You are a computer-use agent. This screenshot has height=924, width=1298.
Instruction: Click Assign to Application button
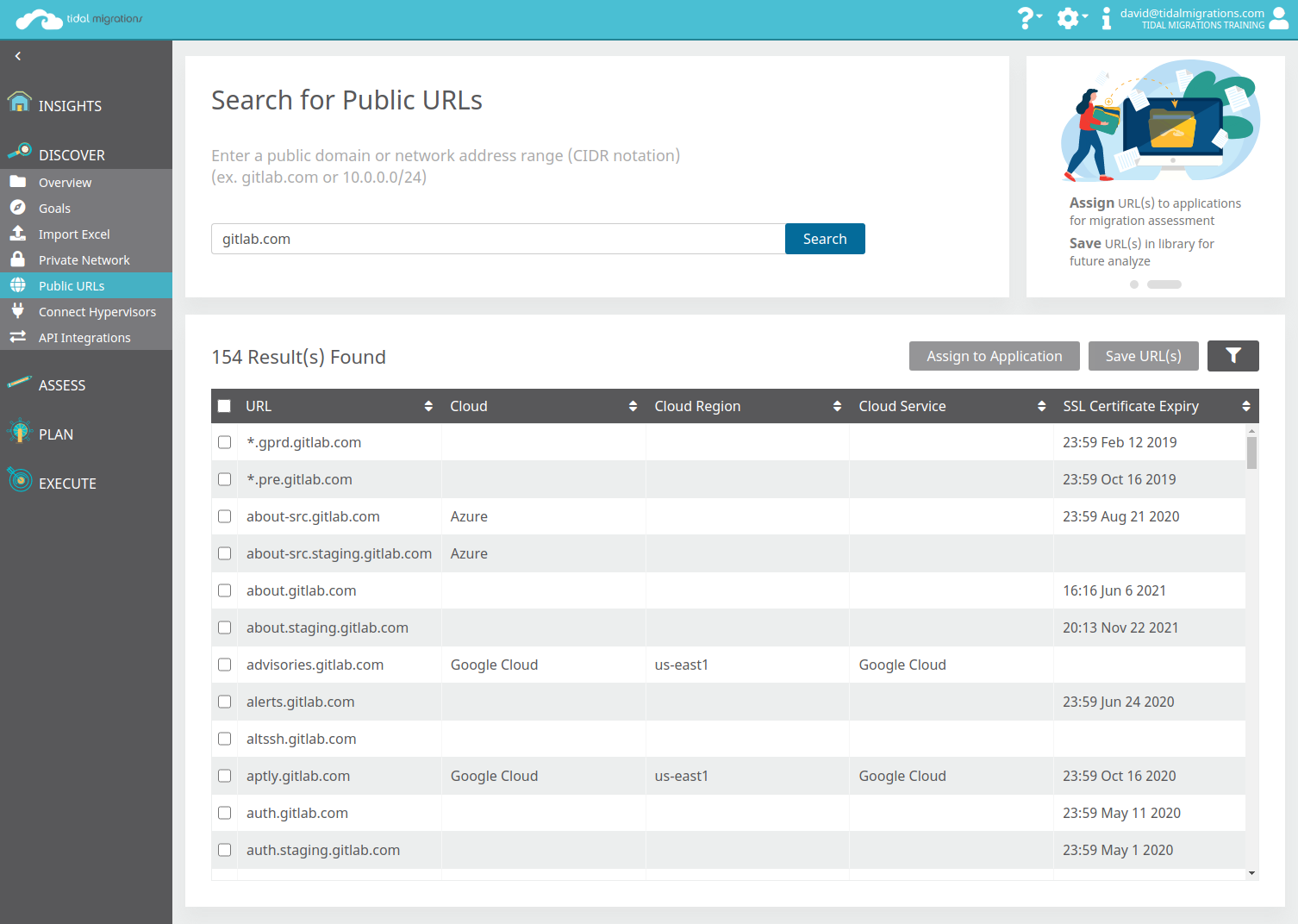(994, 356)
